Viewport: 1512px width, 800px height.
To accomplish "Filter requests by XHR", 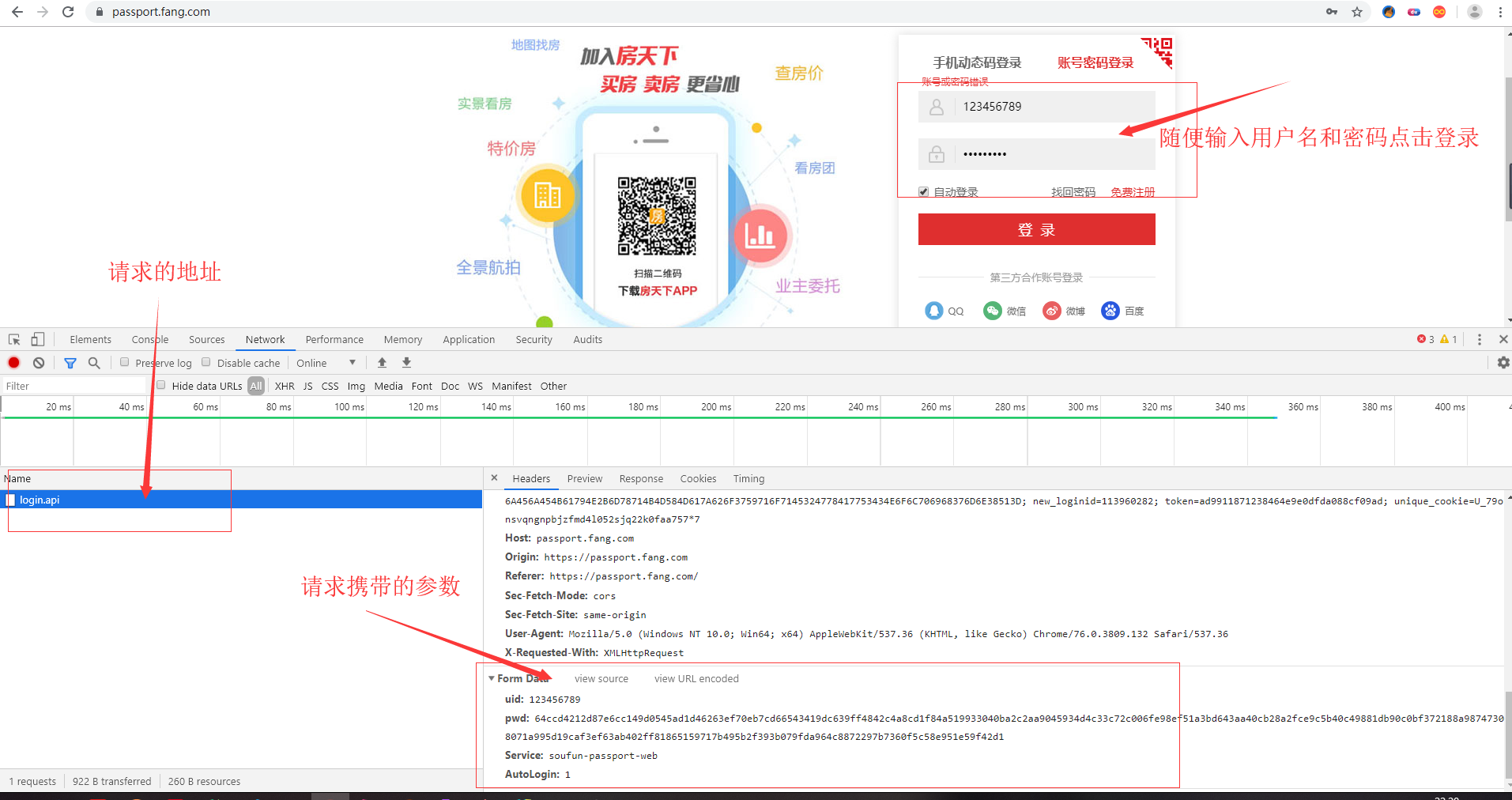I will tap(285, 386).
